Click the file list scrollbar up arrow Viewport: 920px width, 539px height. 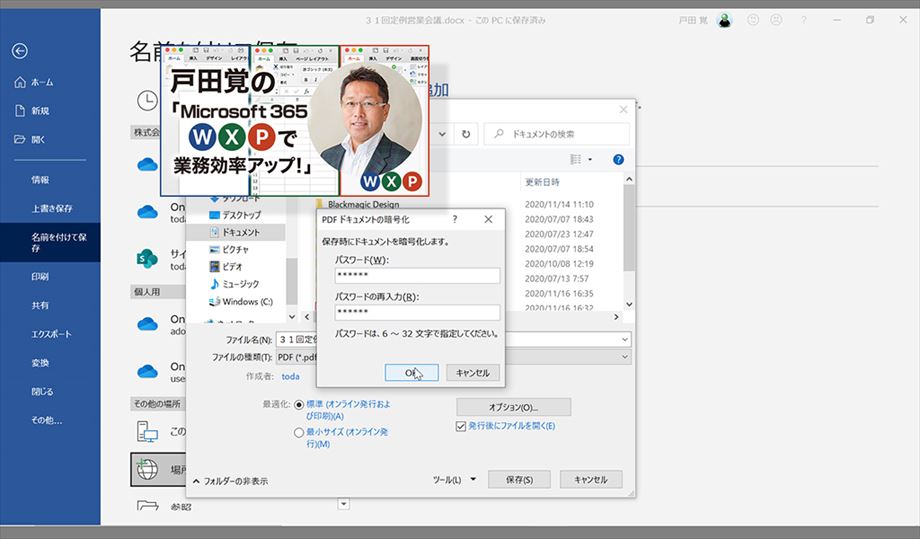tap(629, 179)
